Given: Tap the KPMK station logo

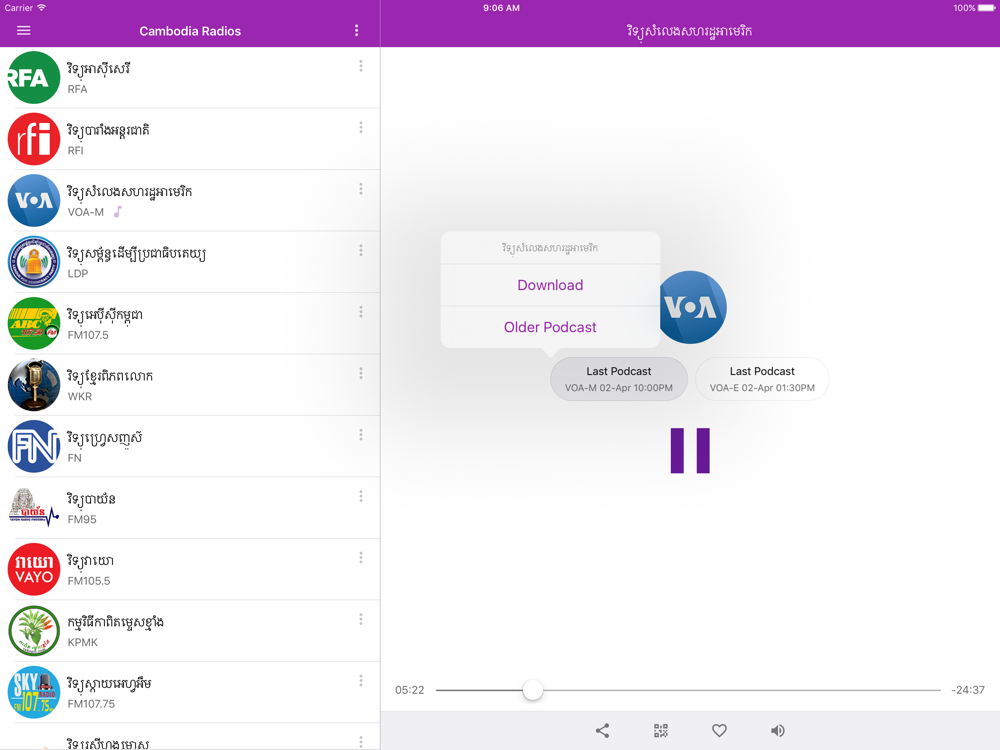Looking at the screenshot, I should coord(34,631).
